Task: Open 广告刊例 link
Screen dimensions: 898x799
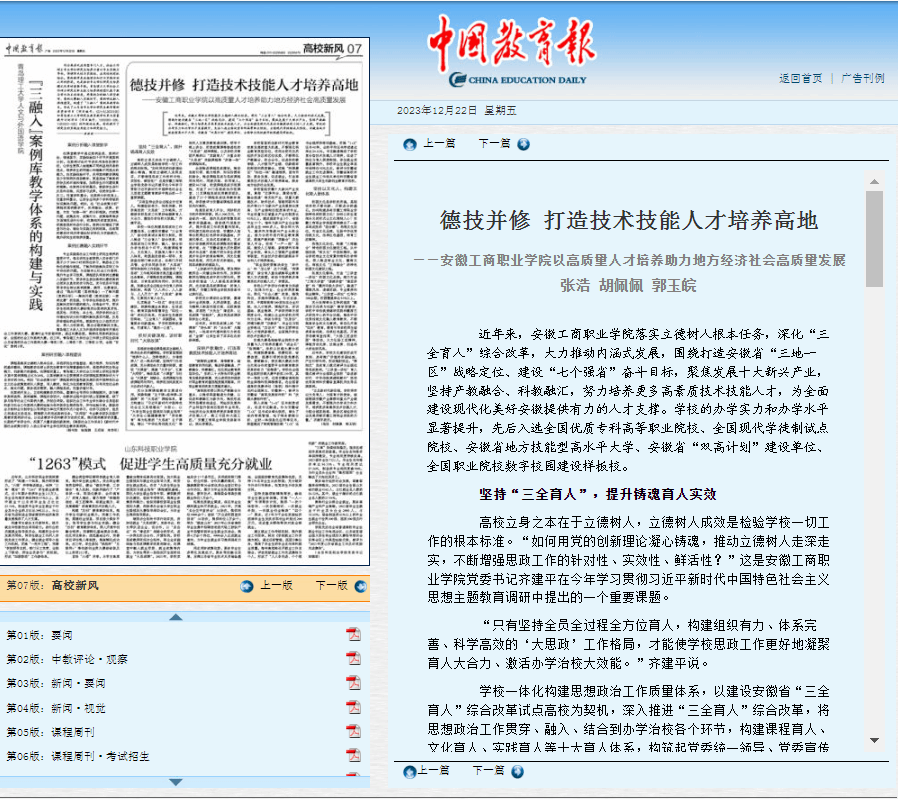Action: [x=862, y=78]
